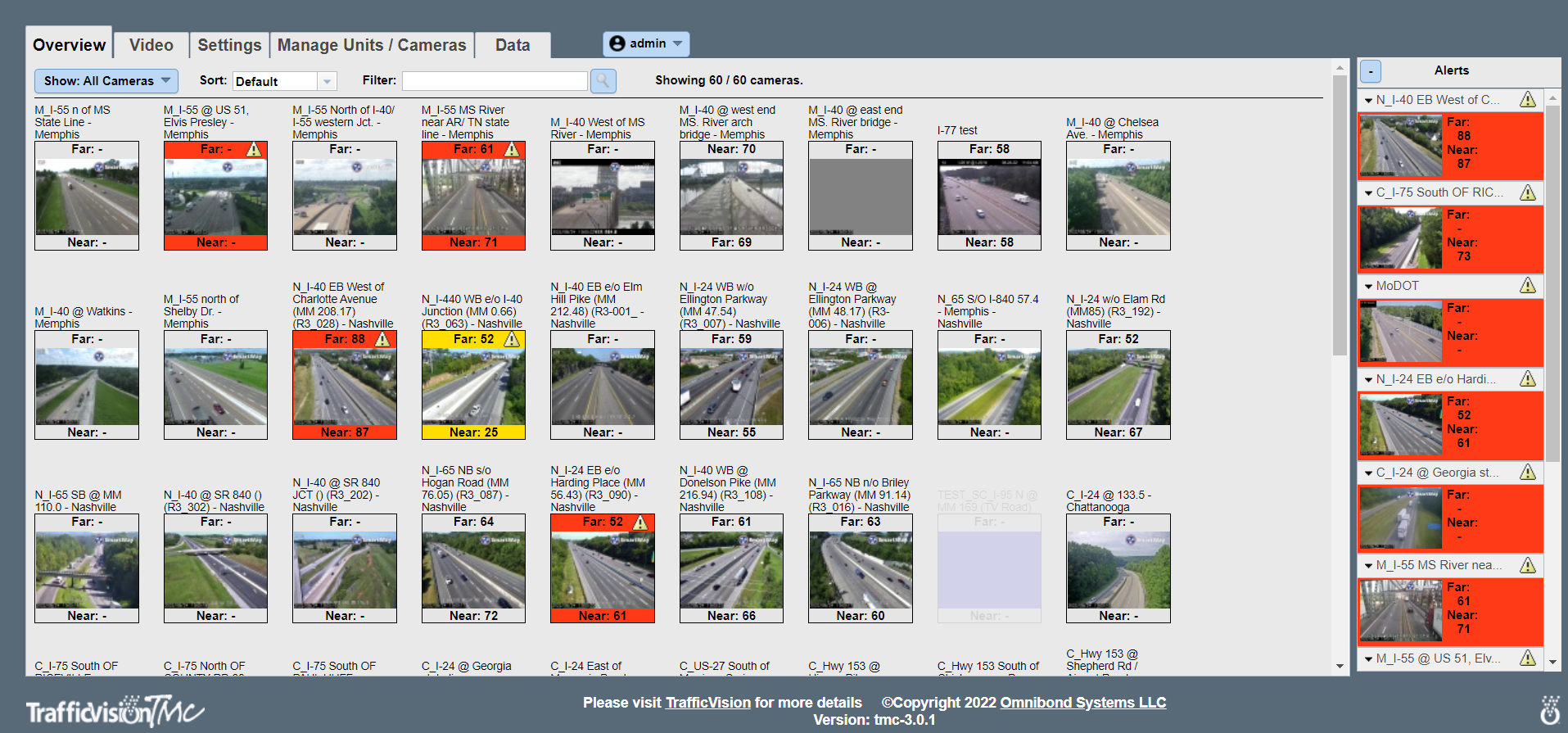Screen dimensions: 1568x733
Task: Open the C_I-24 @ 133.5 Chattanooga camera thumbnail
Action: point(1118,569)
